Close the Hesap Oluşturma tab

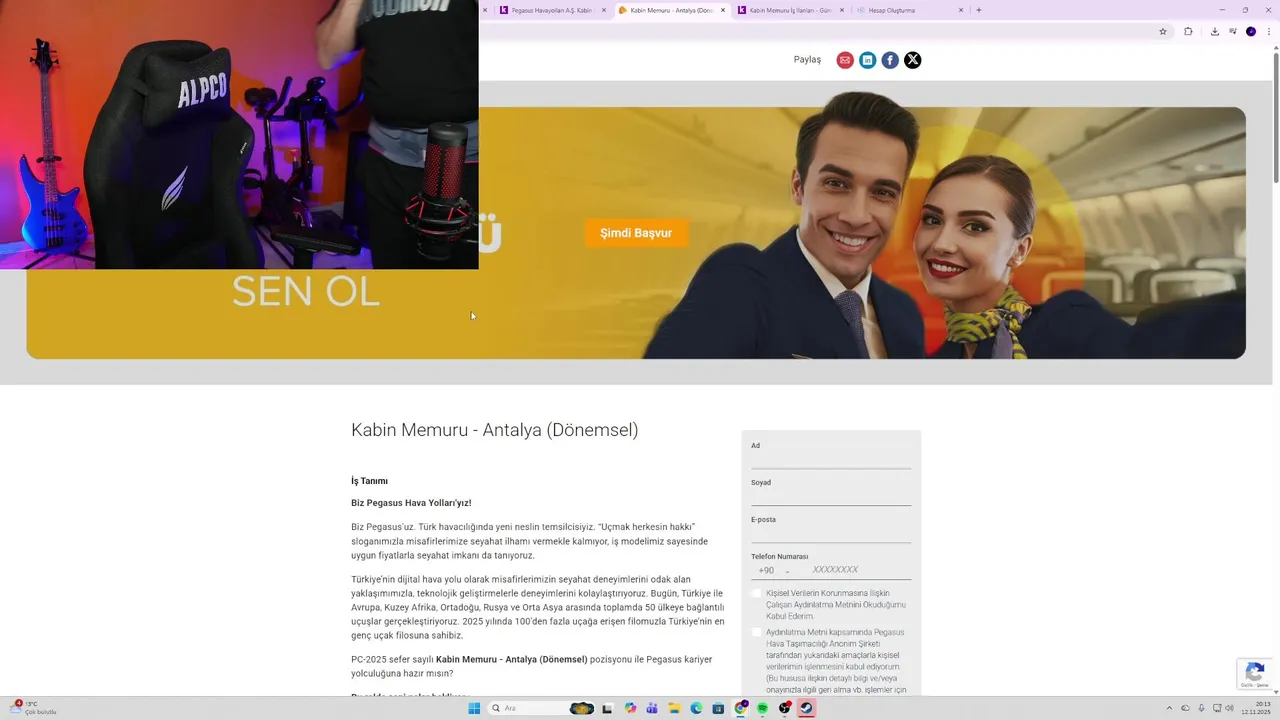961,10
